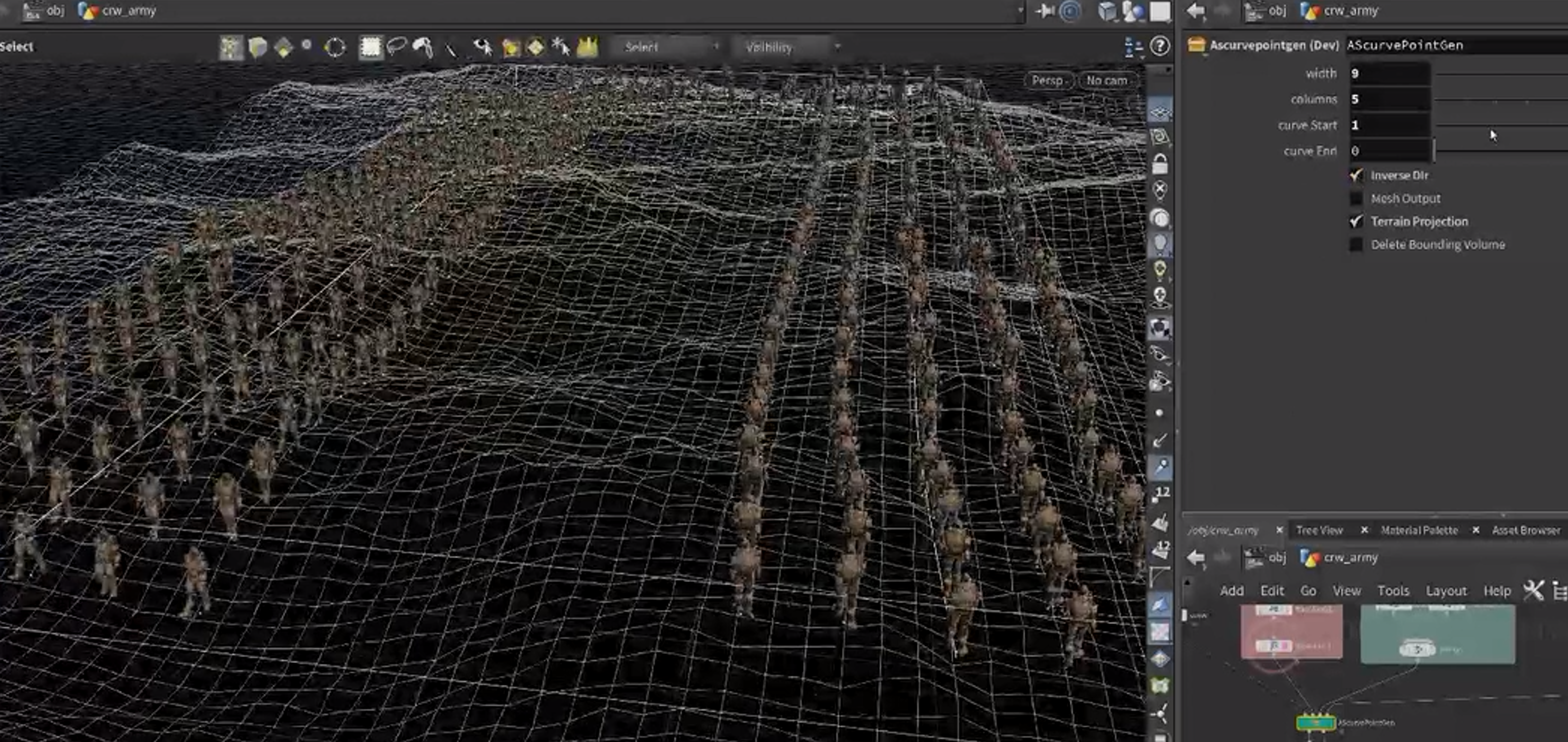Click the width slider track

pos(1502,74)
